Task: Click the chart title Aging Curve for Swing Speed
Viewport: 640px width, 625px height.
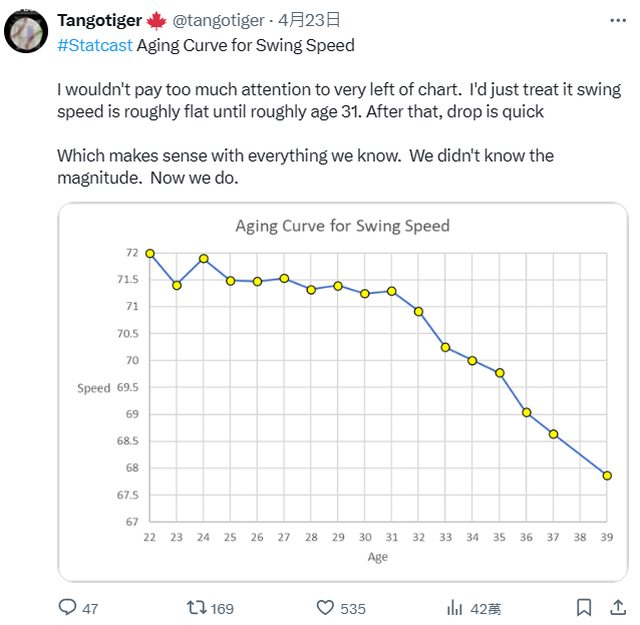Action: pyautogui.click(x=342, y=226)
